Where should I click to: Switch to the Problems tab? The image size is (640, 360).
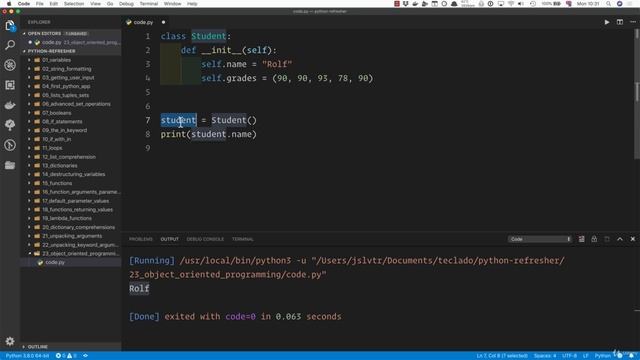tap(141, 239)
